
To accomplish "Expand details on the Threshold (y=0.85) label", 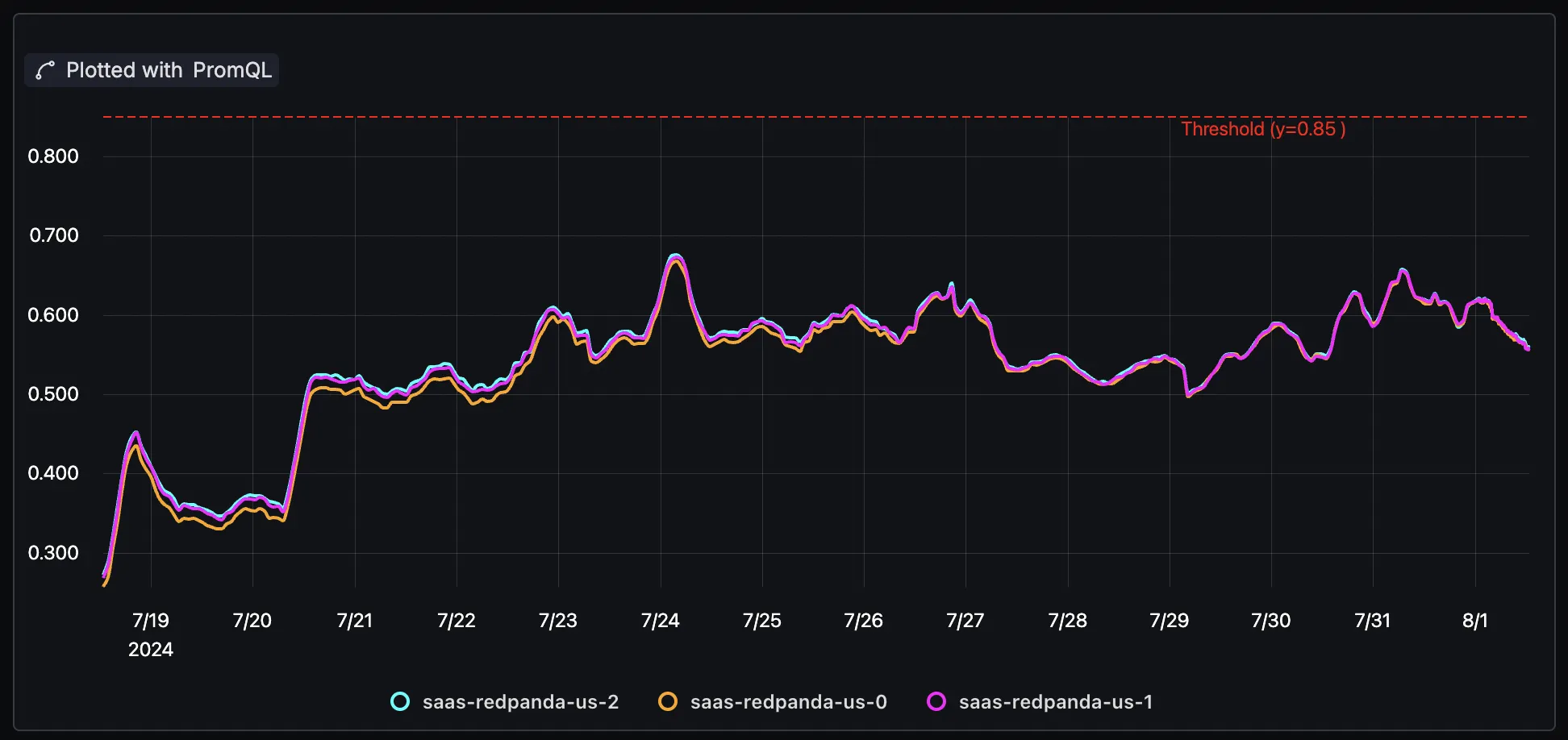I will [x=1263, y=128].
